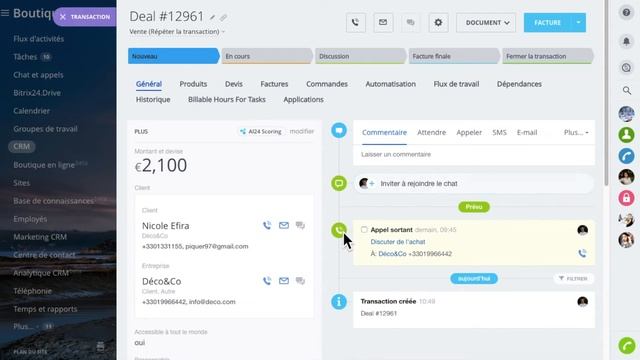Screen dimensions: 640x360
Task: Open the Document dropdown
Action: [x=486, y=22]
